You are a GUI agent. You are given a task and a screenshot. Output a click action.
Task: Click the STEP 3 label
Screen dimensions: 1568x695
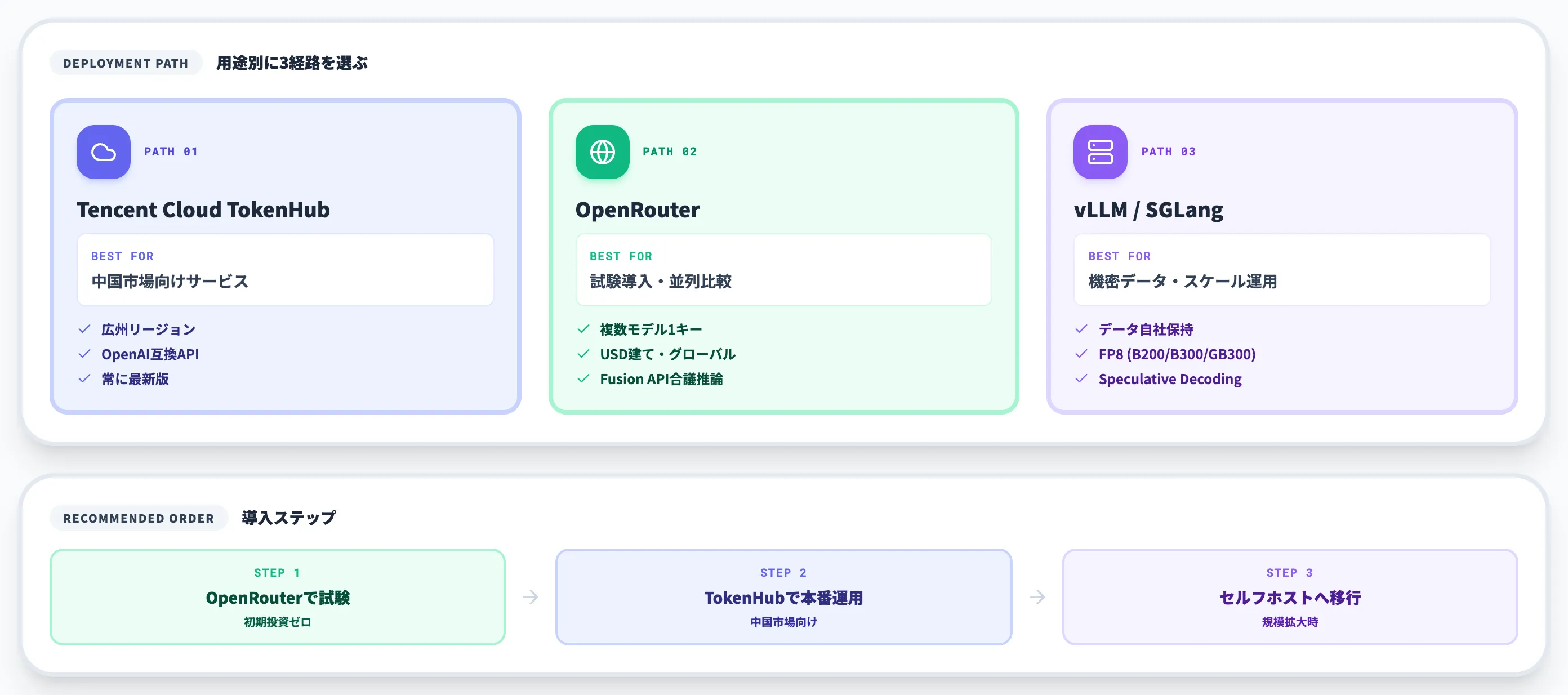(1290, 573)
